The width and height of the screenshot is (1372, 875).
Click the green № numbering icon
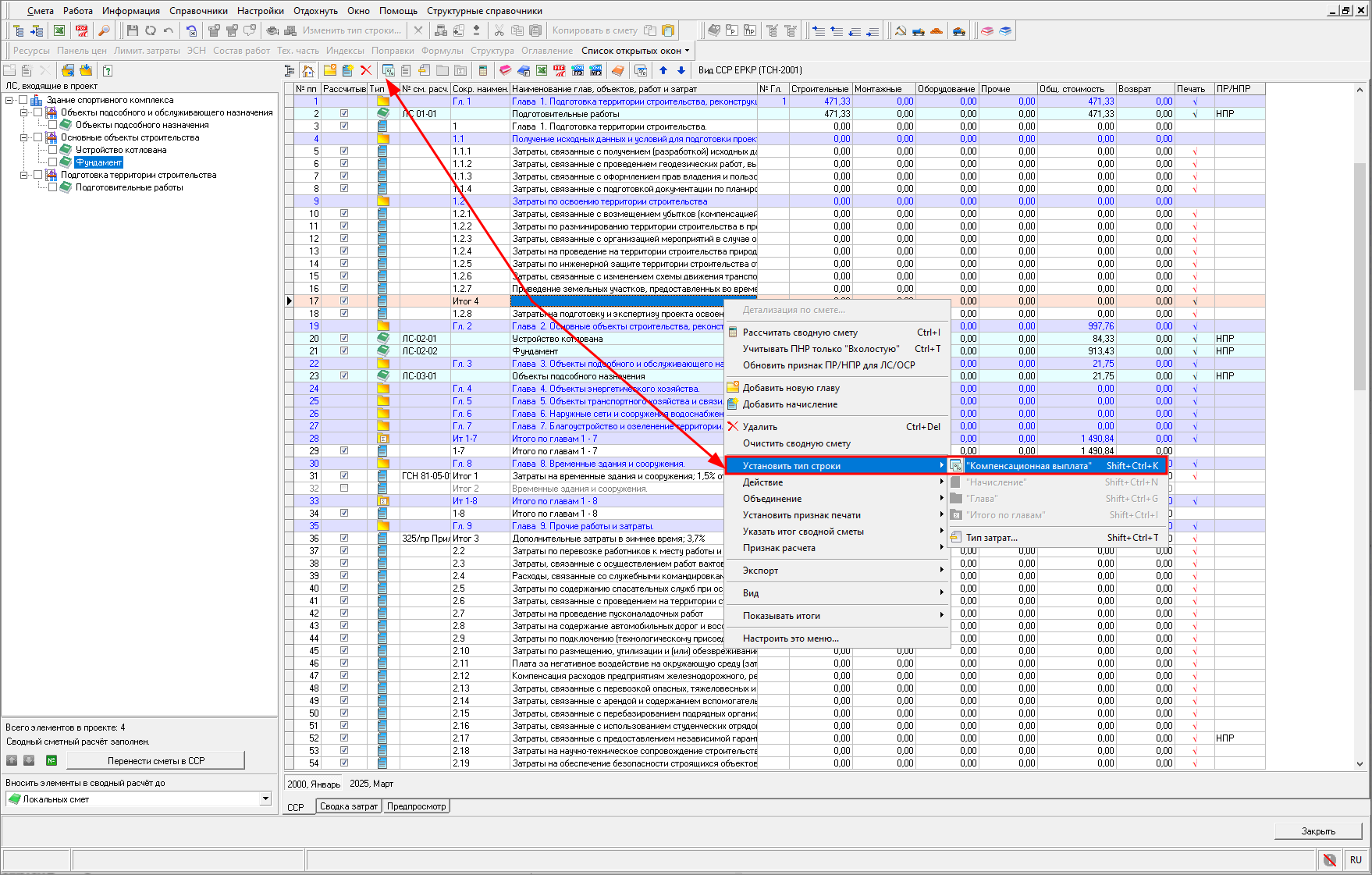click(52, 760)
